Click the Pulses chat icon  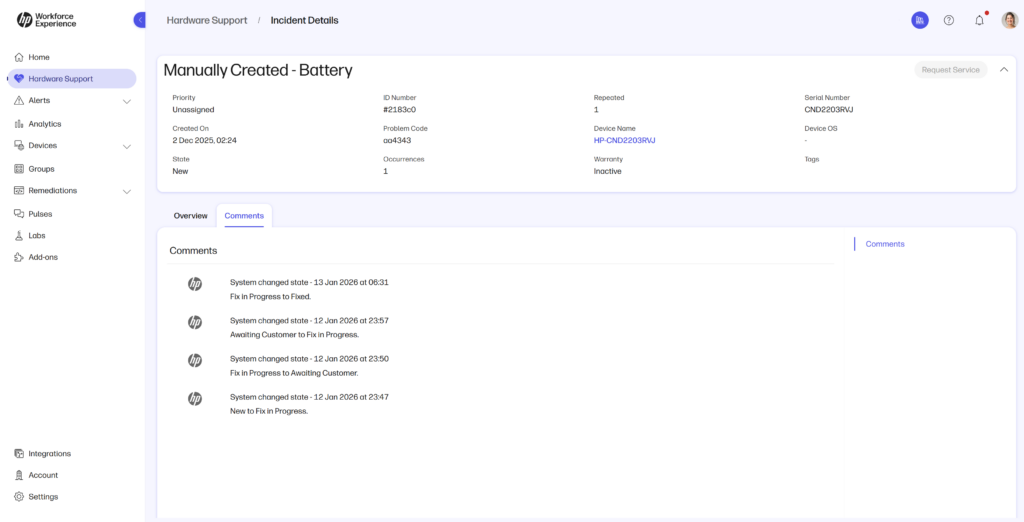point(19,214)
